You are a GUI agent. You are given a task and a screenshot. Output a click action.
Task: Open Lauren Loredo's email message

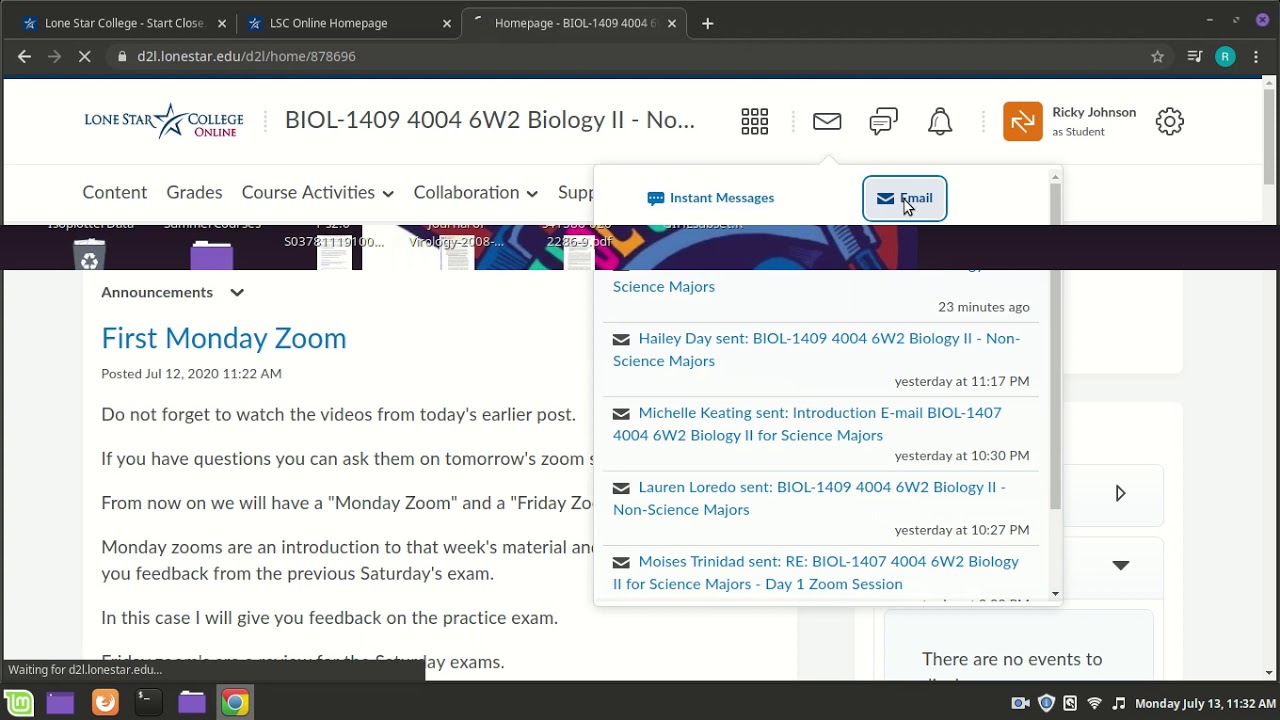[x=809, y=498]
